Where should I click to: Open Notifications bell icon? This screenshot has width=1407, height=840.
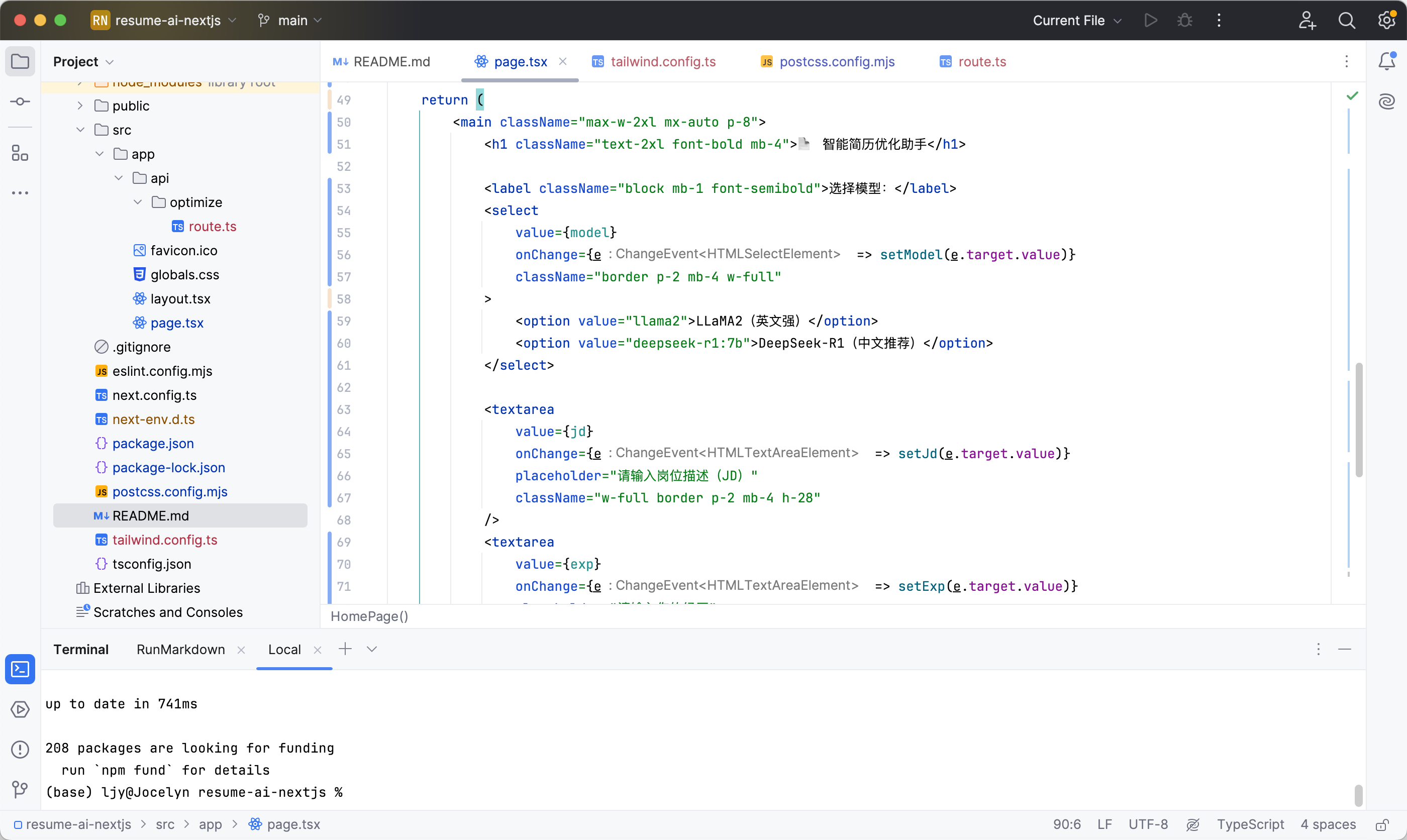1386,61
